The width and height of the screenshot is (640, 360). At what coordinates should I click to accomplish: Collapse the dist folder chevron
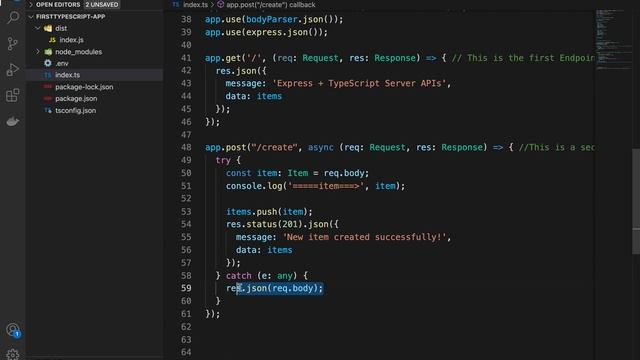click(38, 28)
